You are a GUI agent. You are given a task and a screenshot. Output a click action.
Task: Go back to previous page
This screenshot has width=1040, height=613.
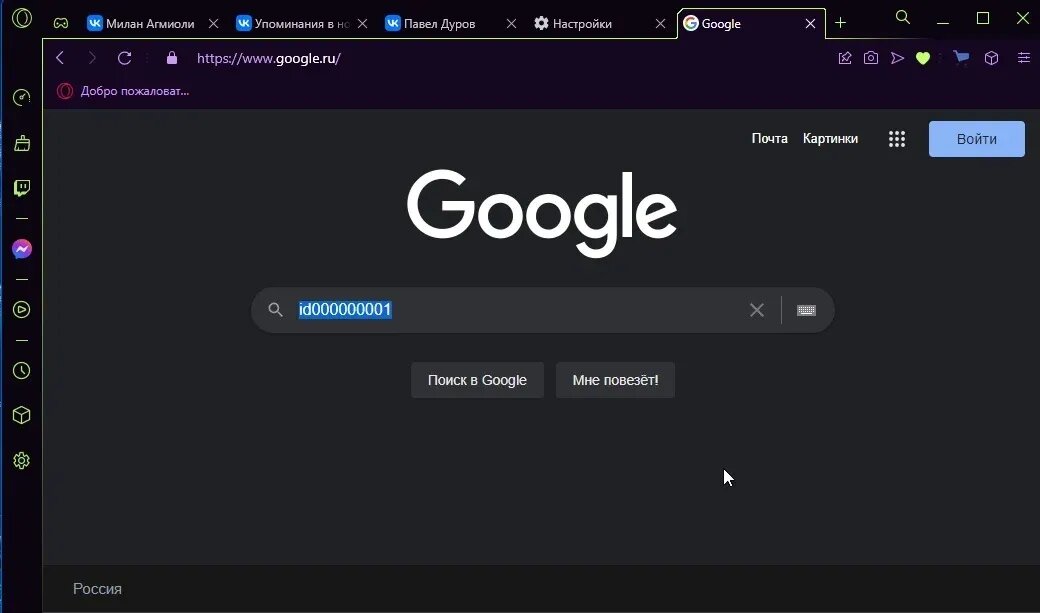point(60,58)
